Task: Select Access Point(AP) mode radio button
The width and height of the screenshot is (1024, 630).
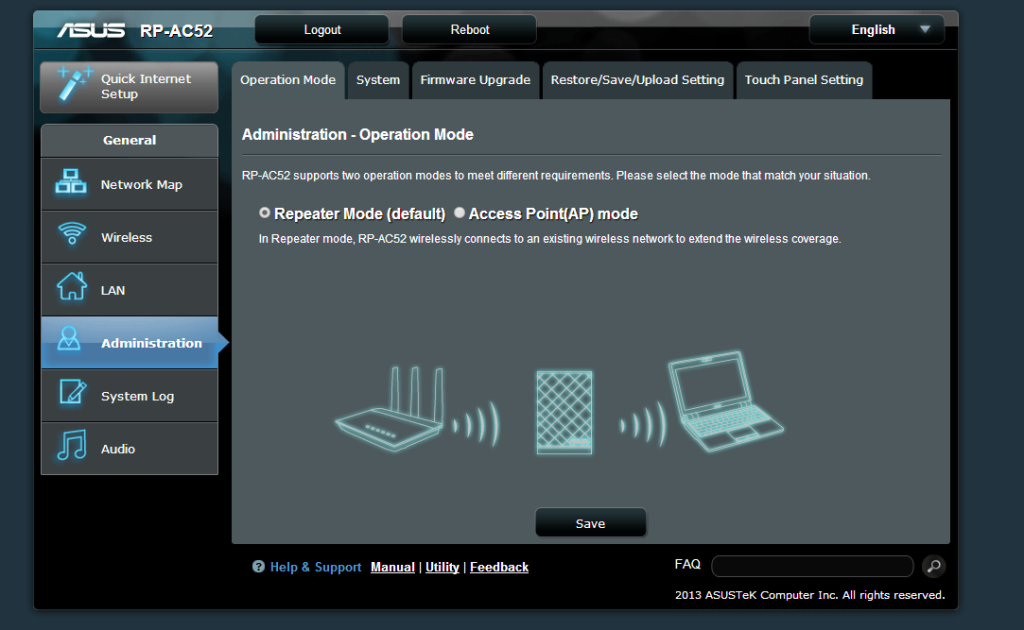Action: [459, 213]
